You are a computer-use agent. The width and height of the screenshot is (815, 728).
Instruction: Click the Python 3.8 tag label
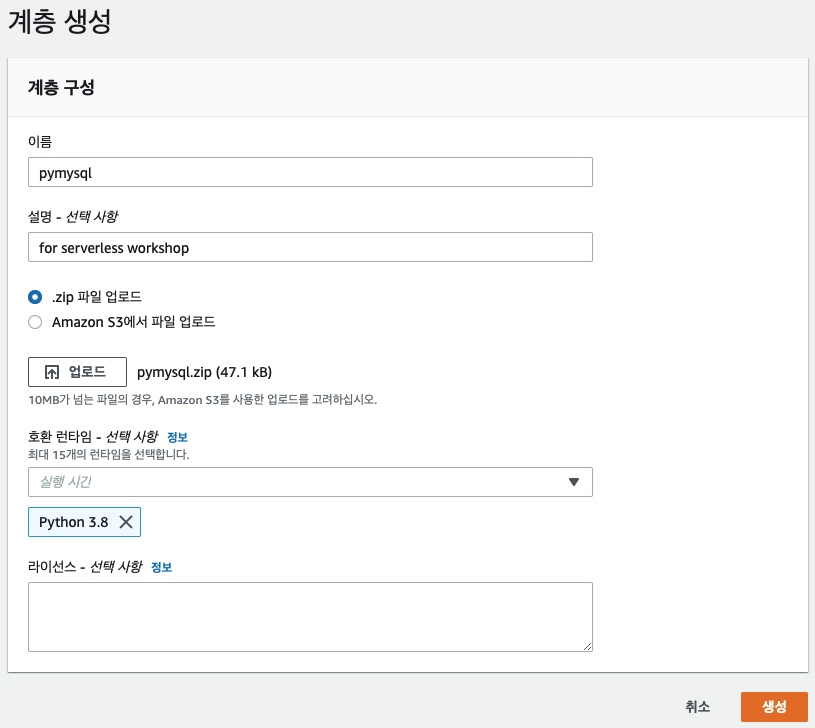73,522
